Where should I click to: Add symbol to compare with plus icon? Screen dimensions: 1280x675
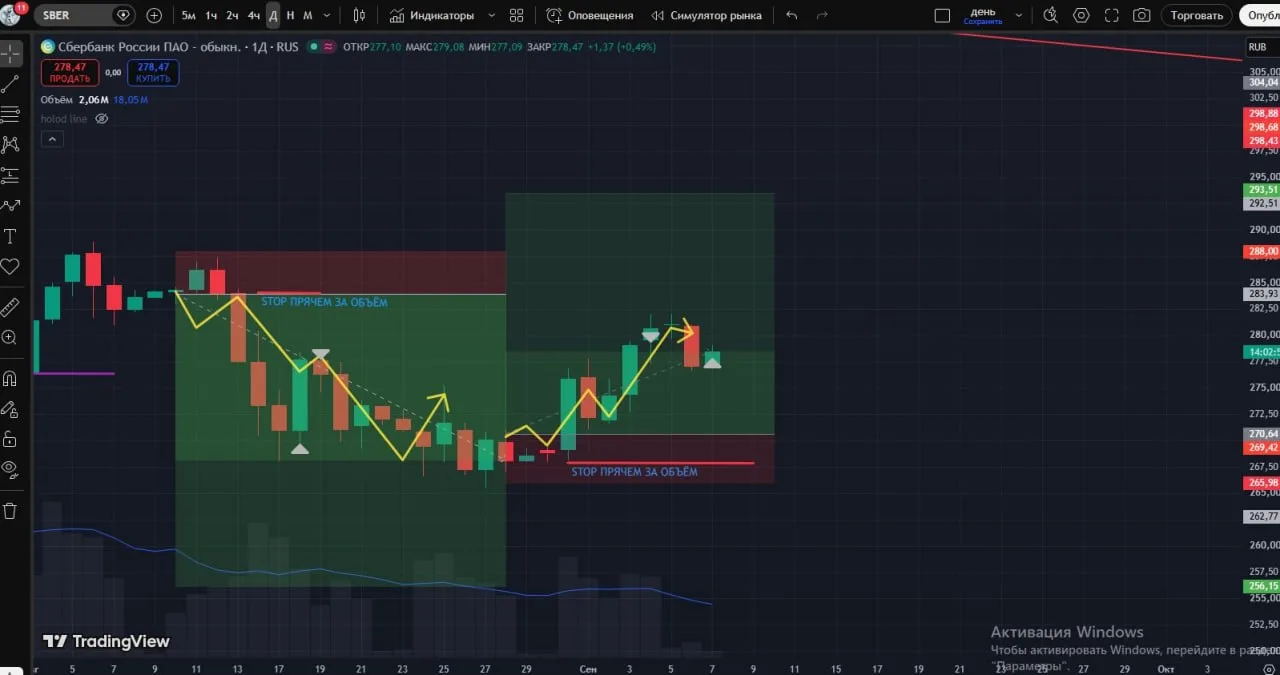click(x=153, y=15)
